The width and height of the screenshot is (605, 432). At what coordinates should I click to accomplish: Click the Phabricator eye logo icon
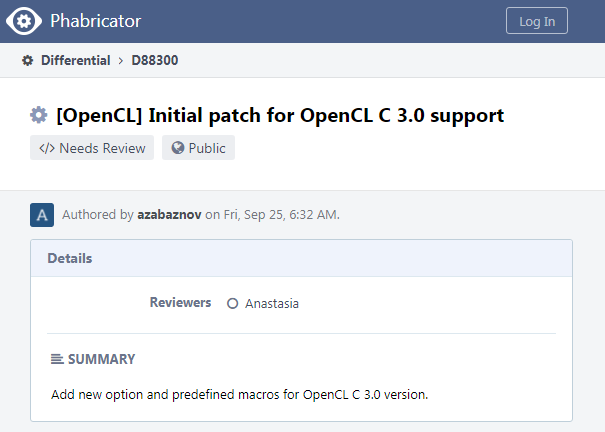(x=24, y=20)
